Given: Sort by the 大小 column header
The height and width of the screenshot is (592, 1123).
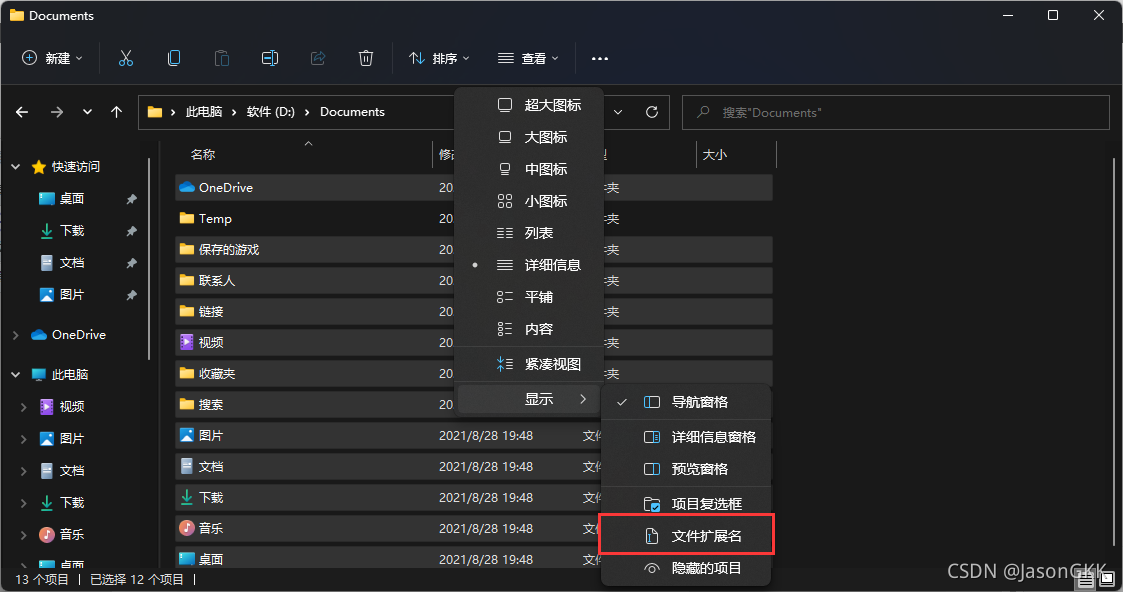Looking at the screenshot, I should [715, 155].
